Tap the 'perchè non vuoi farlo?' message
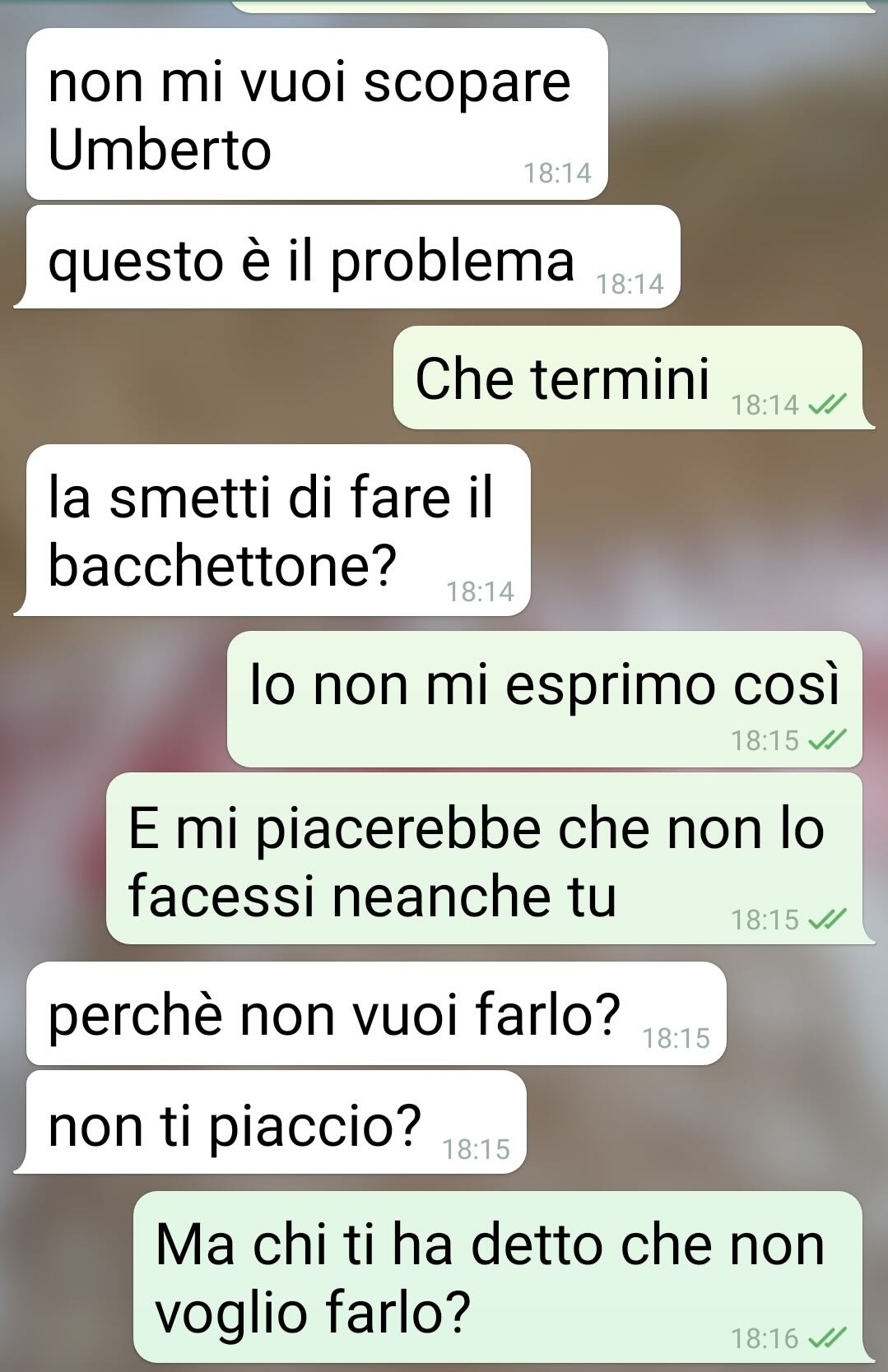The height and width of the screenshot is (1372, 888). [x=376, y=1013]
